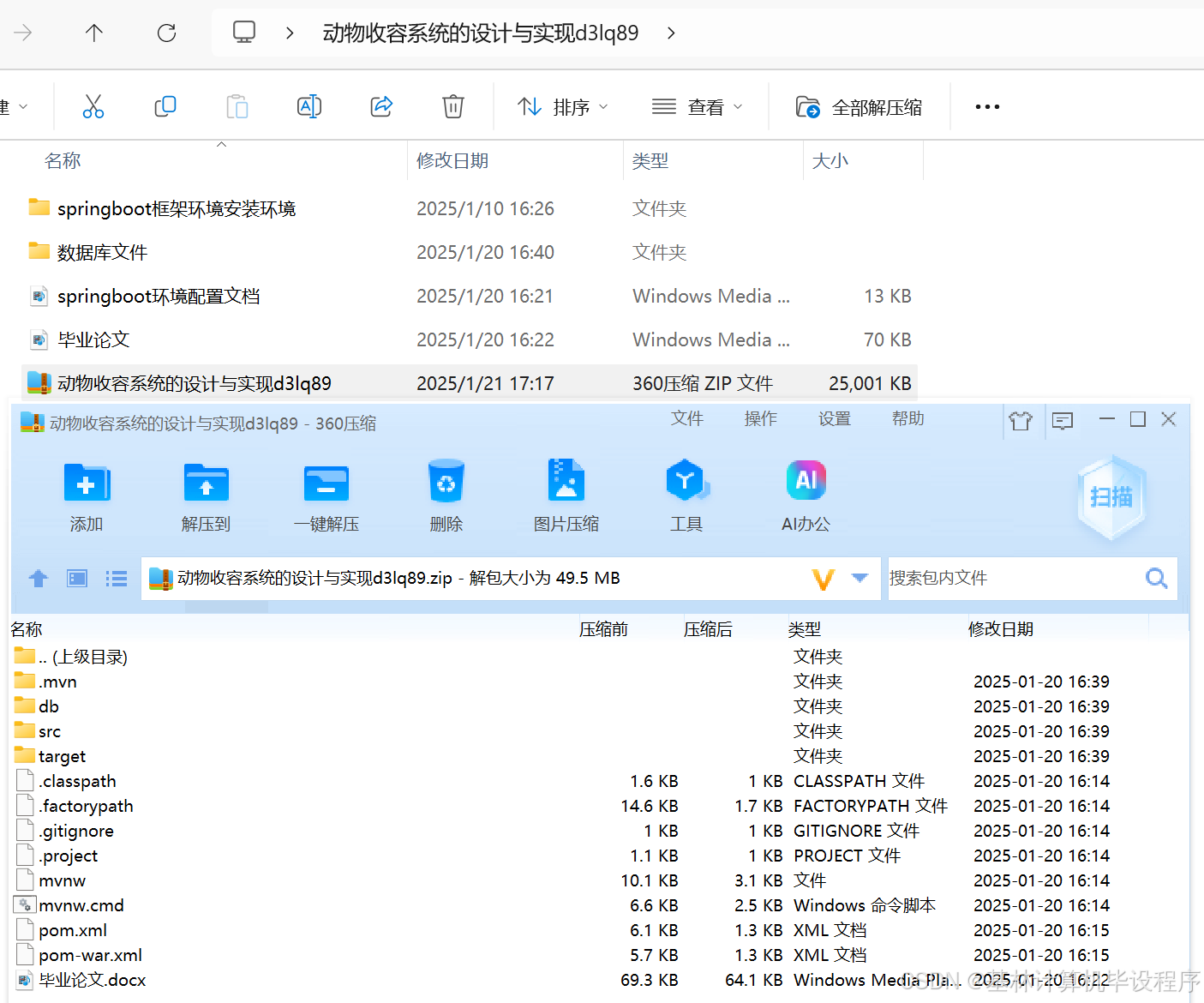Click the 解压到 extract-to icon
The width and height of the screenshot is (1204, 1003).
click(x=206, y=483)
